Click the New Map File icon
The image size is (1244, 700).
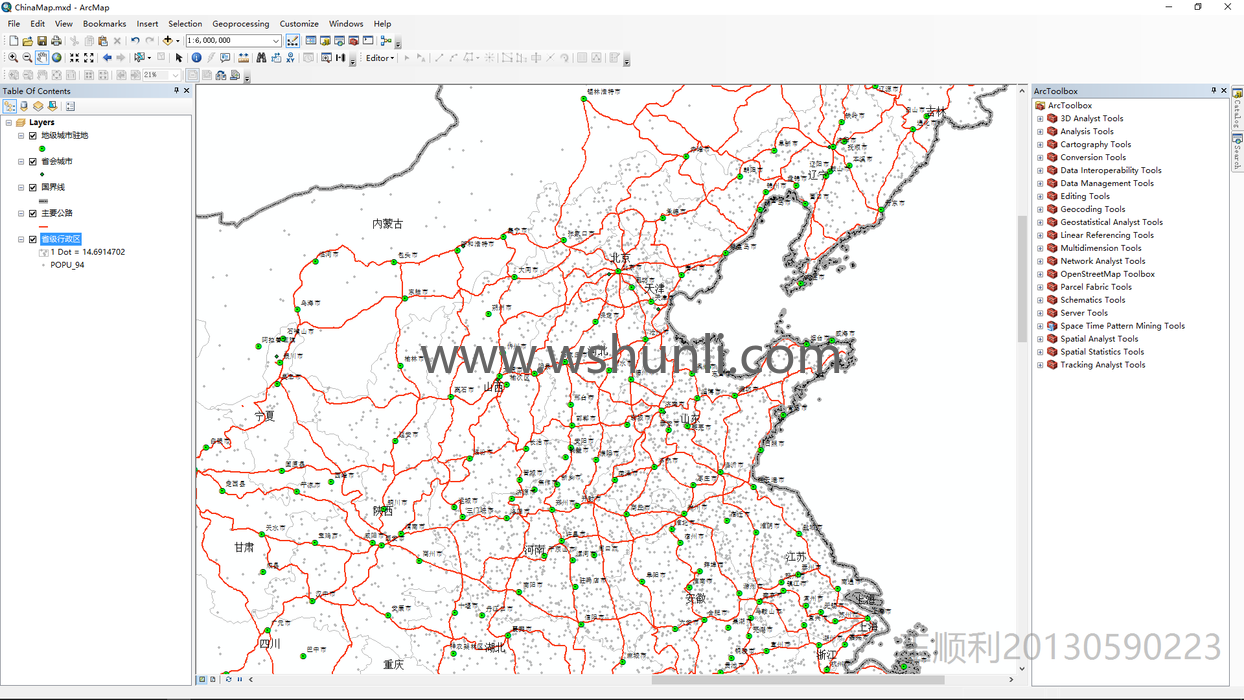13,41
